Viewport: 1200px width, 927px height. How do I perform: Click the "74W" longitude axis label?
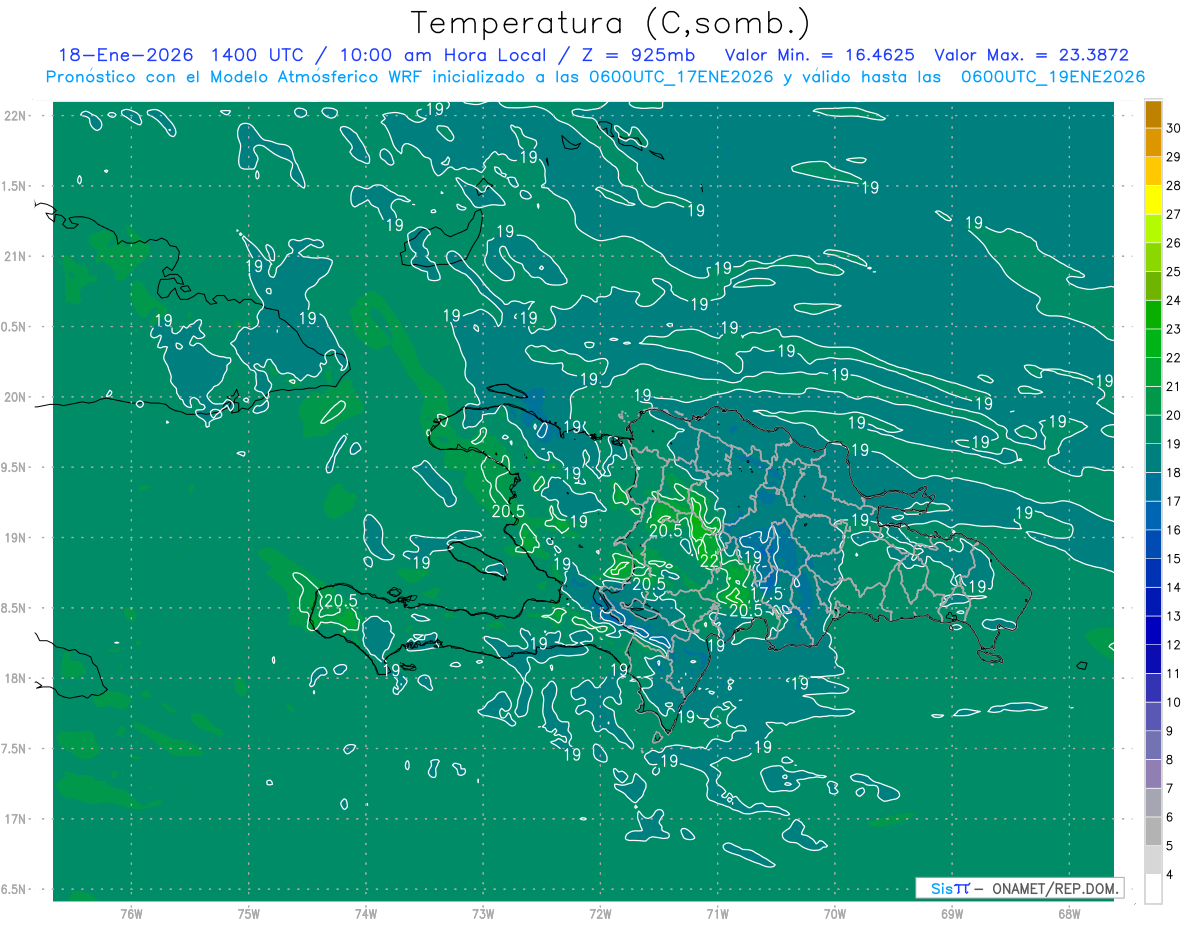click(366, 913)
